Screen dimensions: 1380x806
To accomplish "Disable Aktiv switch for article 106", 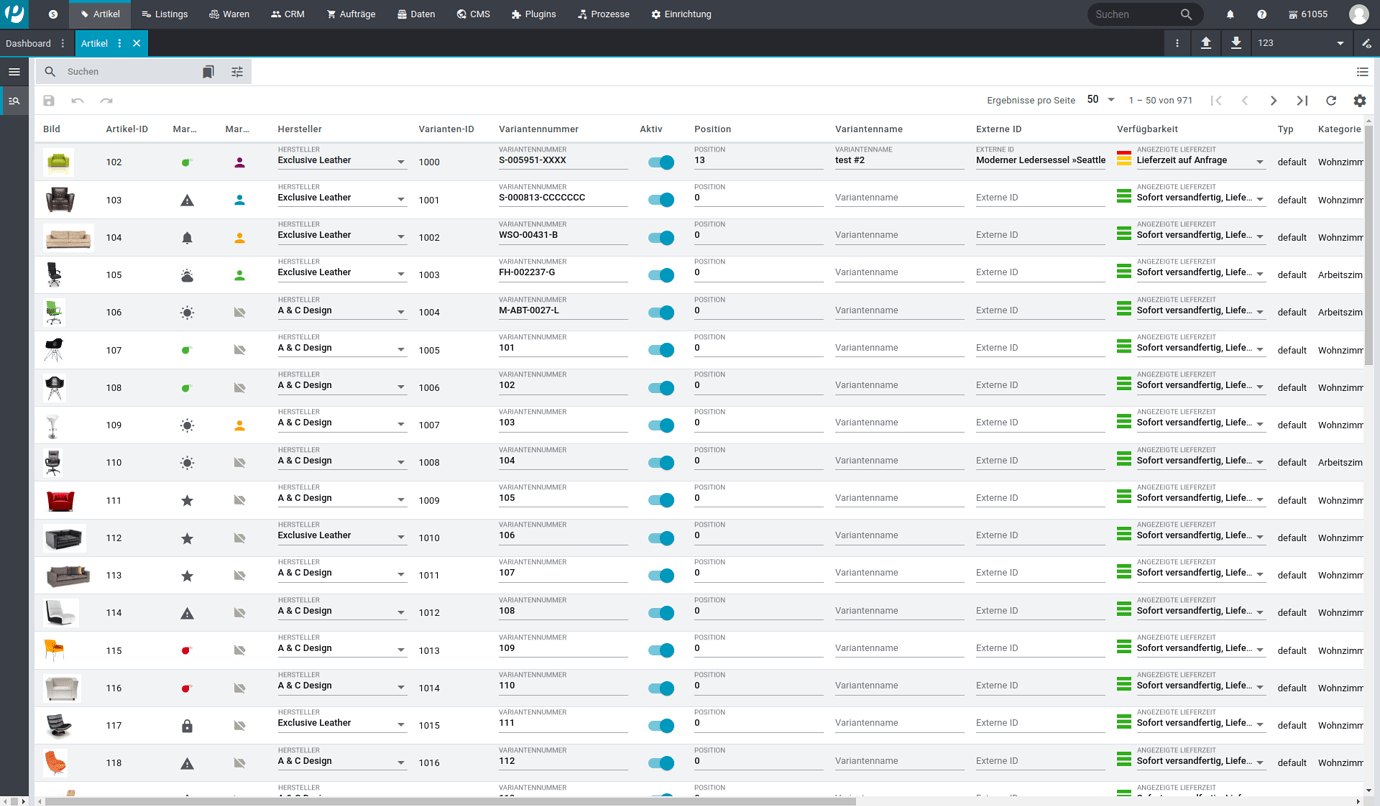I will tap(660, 312).
